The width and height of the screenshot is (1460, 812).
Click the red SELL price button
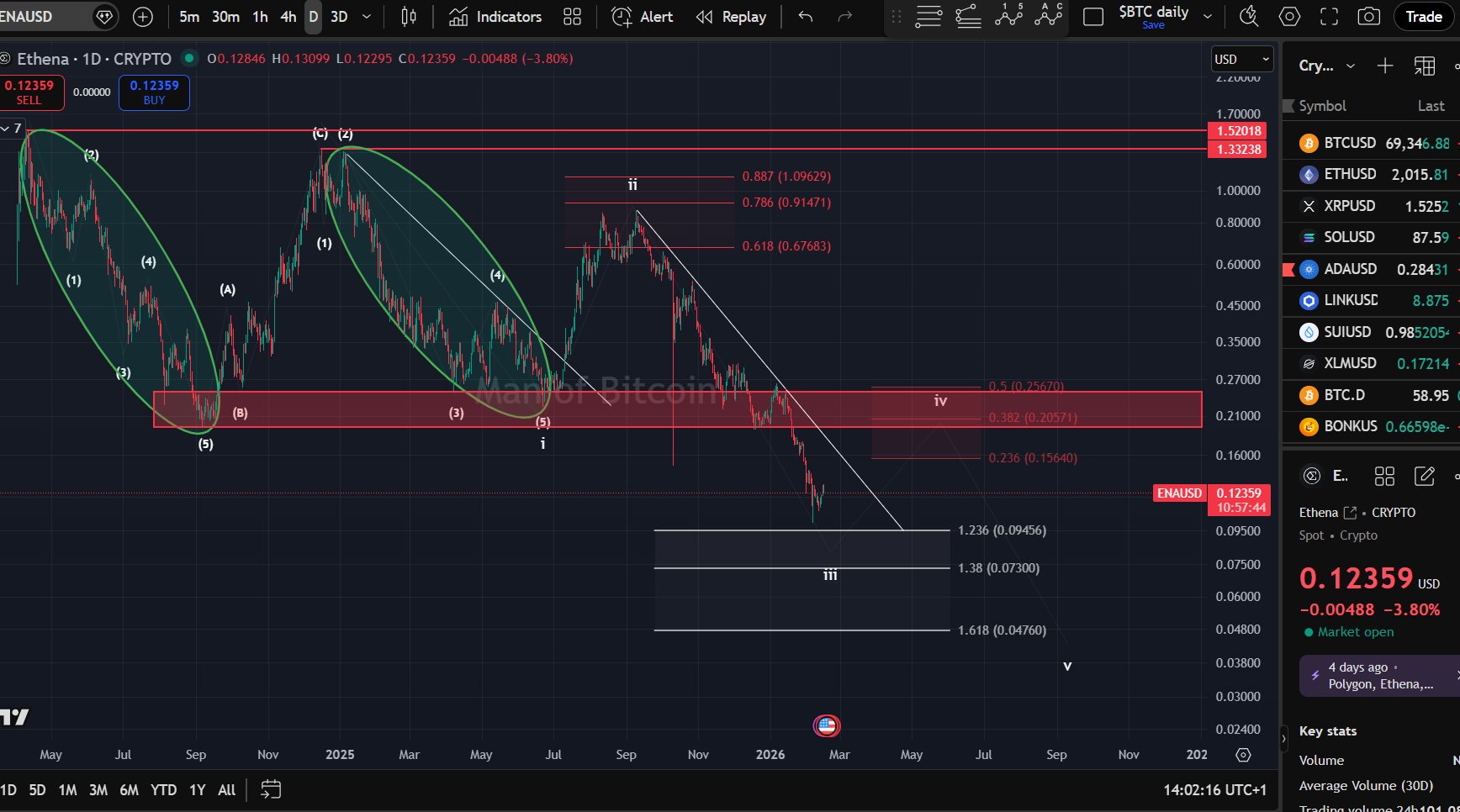coord(31,92)
